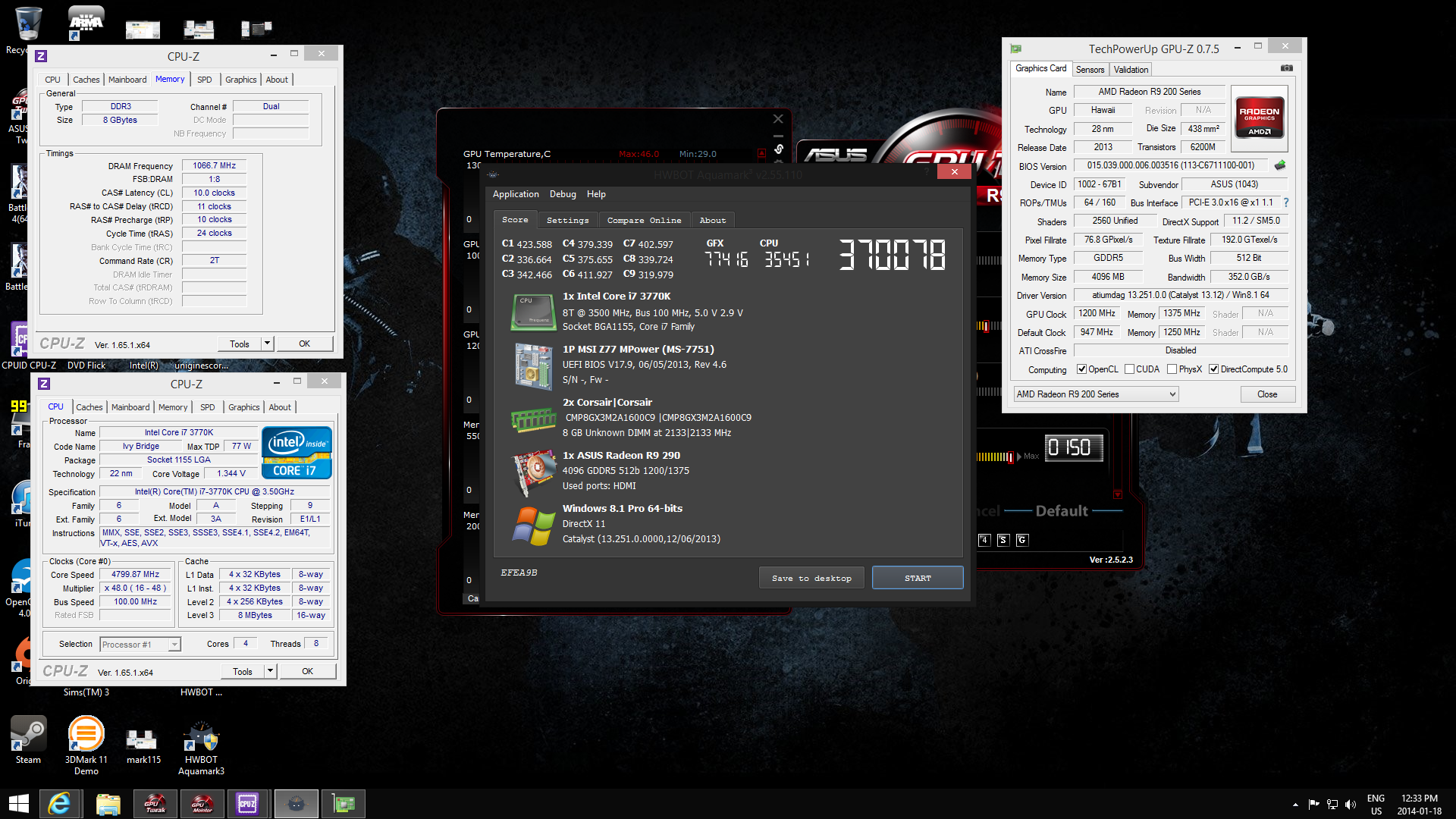Toggle the DirectCompute 5.0 checkbox
Screen dimensions: 1456x819
point(1213,369)
